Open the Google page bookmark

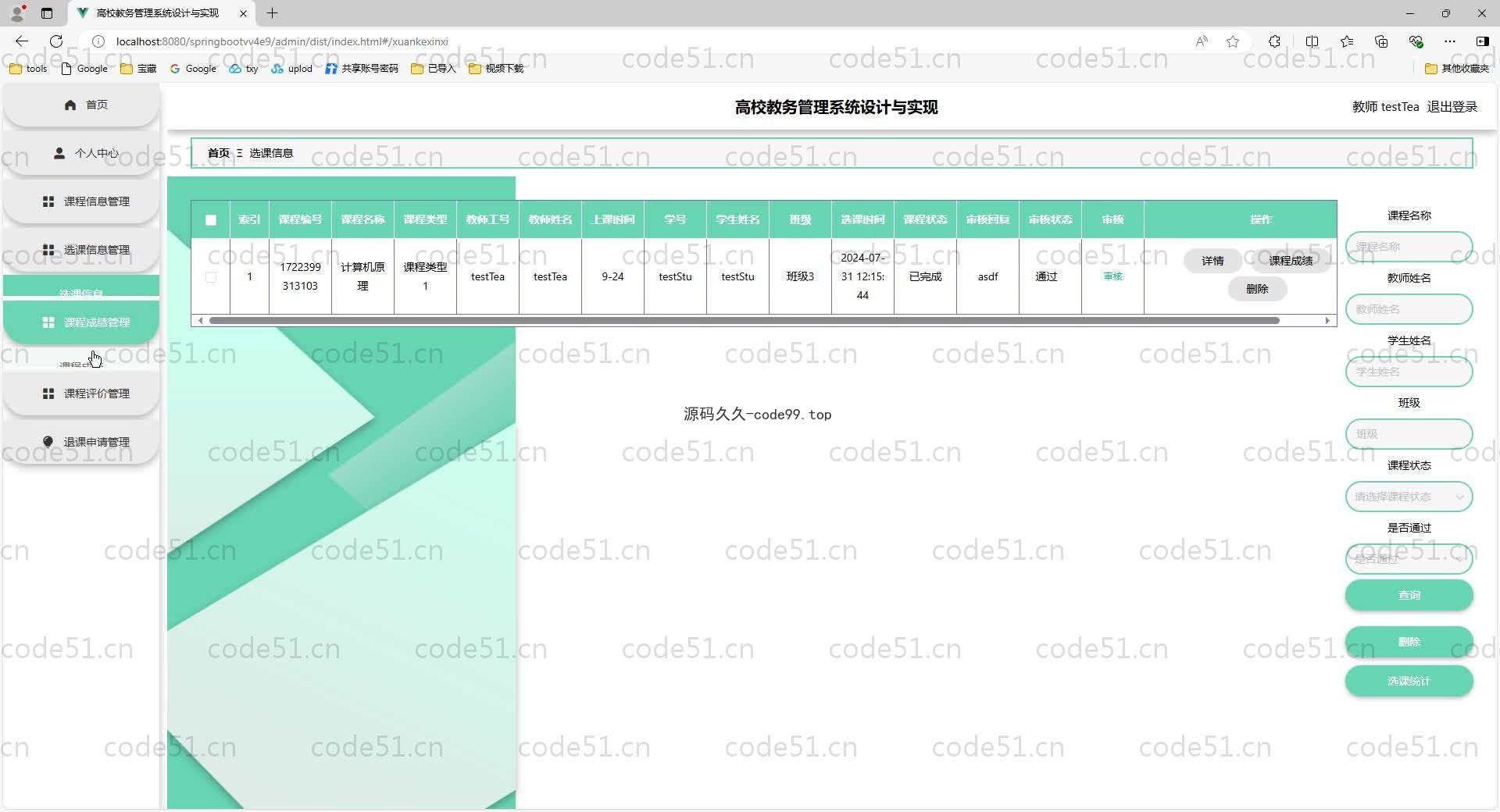pyautogui.click(x=84, y=69)
